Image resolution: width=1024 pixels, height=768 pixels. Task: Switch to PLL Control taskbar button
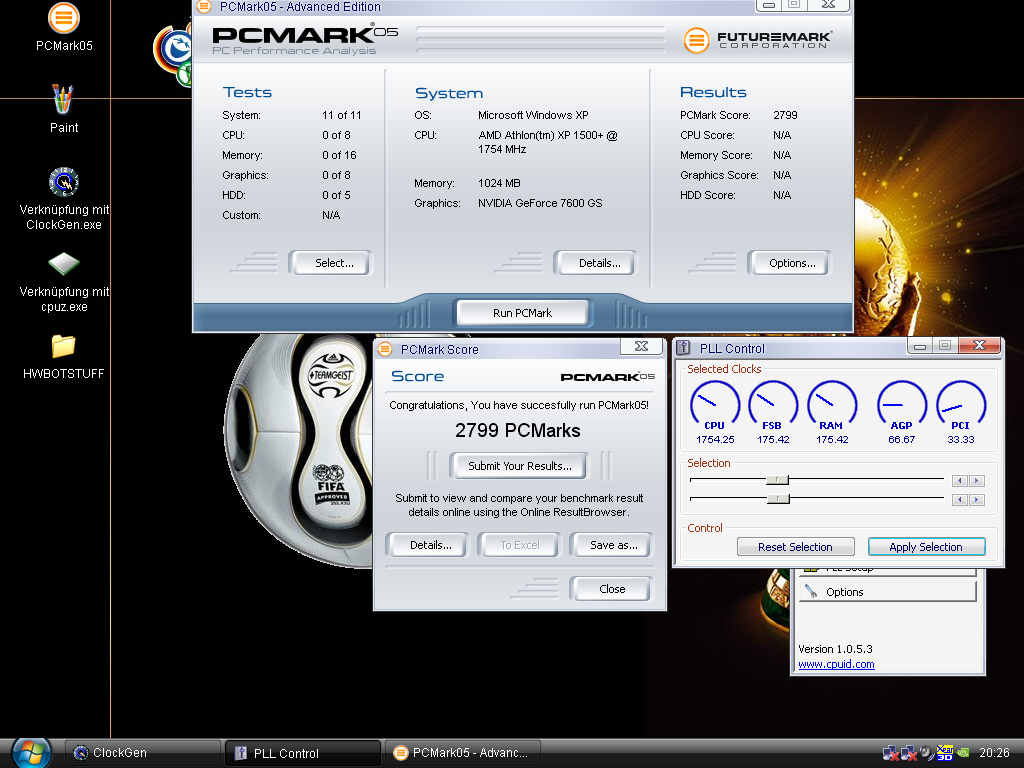[x=303, y=753]
